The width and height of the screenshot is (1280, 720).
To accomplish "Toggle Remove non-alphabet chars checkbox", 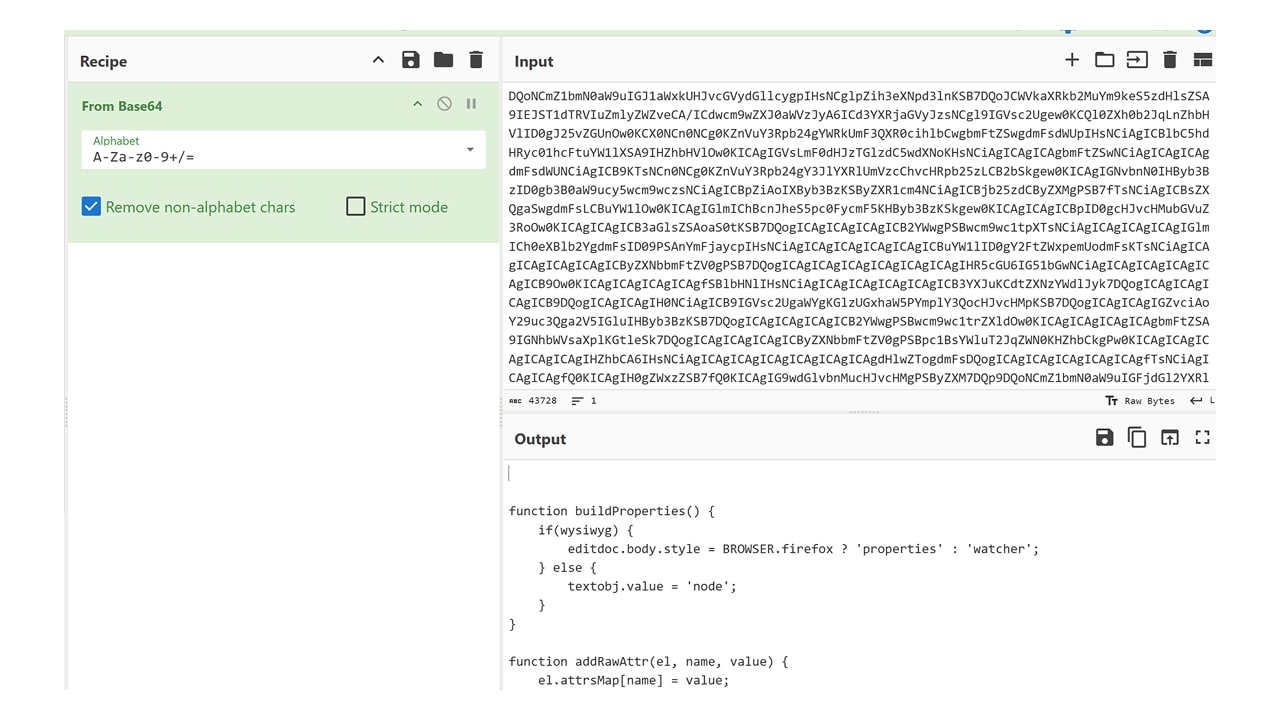I will click(x=91, y=207).
